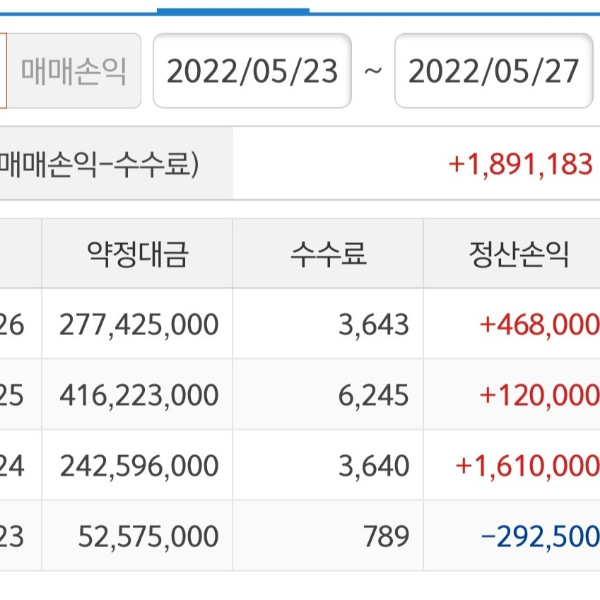The image size is (600, 600).
Task: Select the 242,596,000 contract amount cell
Action: (x=139, y=465)
